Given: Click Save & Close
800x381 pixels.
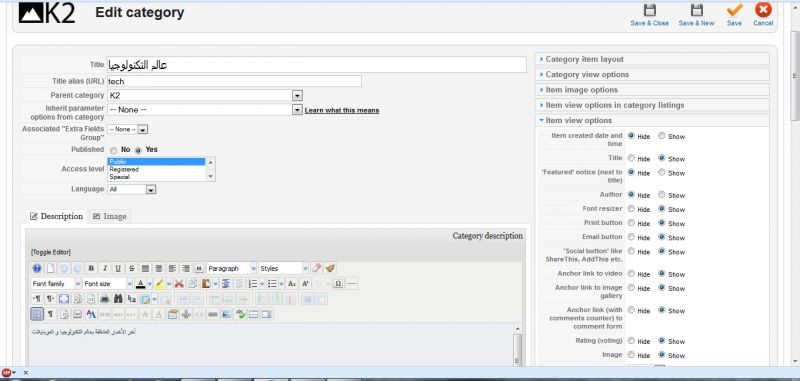Looking at the screenshot, I should [x=649, y=15].
